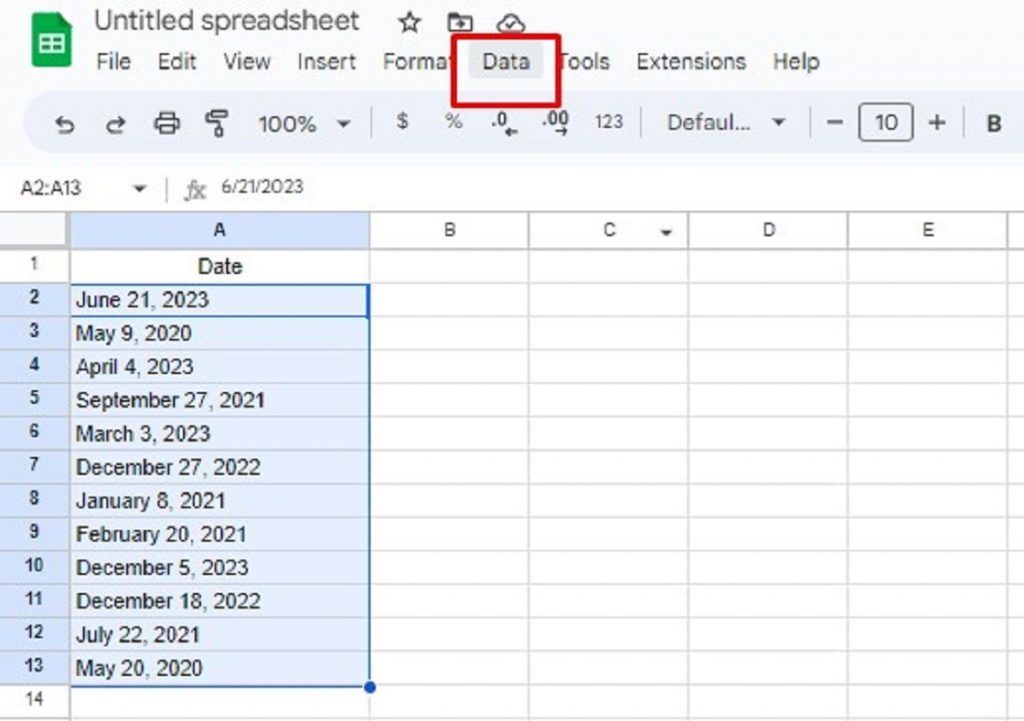Print the spreadsheet
Screen dimensions: 1024x721
click(167, 123)
